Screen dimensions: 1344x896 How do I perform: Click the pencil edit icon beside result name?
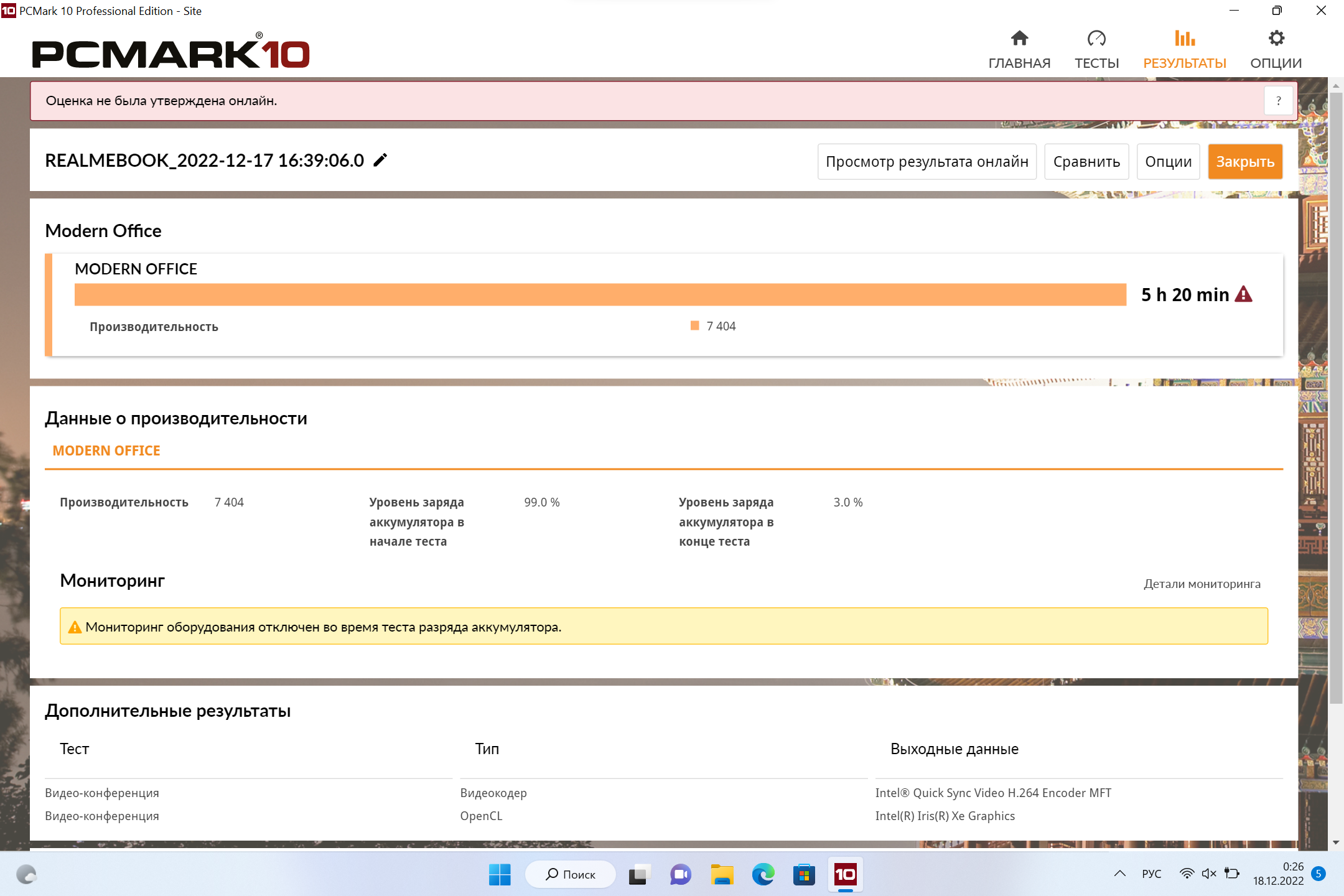click(x=380, y=161)
